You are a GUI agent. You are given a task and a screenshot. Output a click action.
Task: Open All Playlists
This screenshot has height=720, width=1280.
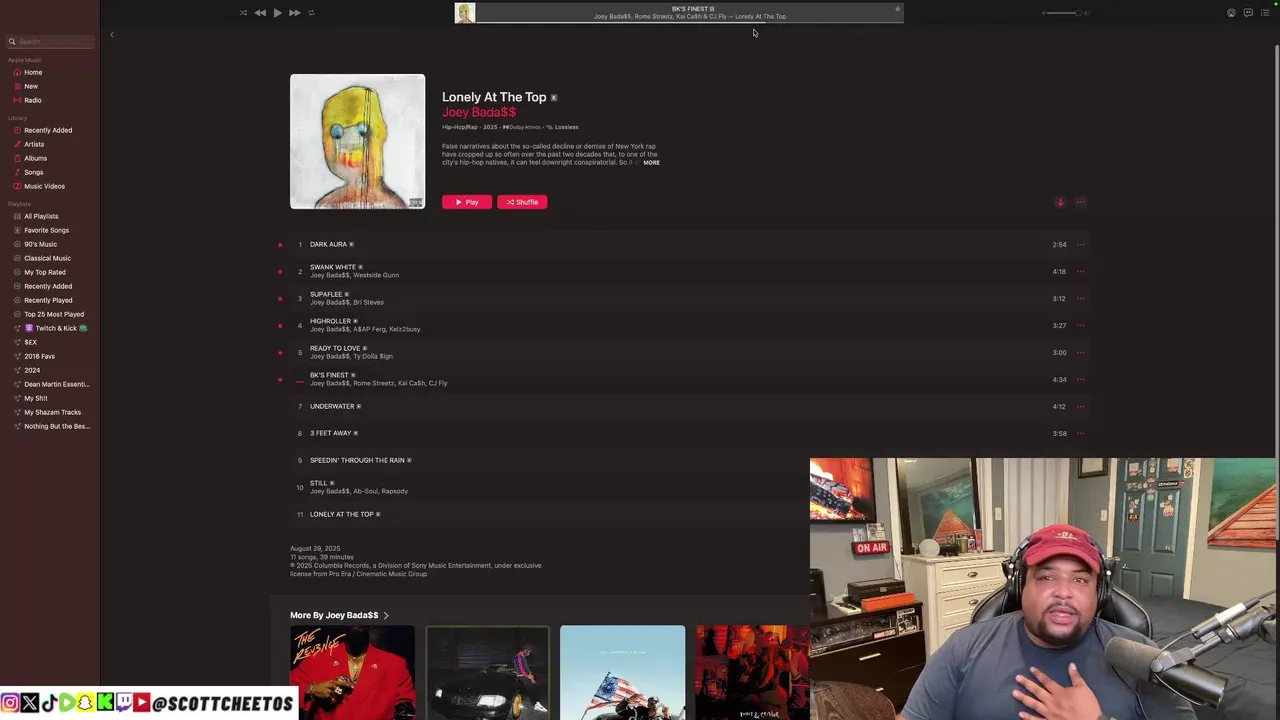point(41,216)
